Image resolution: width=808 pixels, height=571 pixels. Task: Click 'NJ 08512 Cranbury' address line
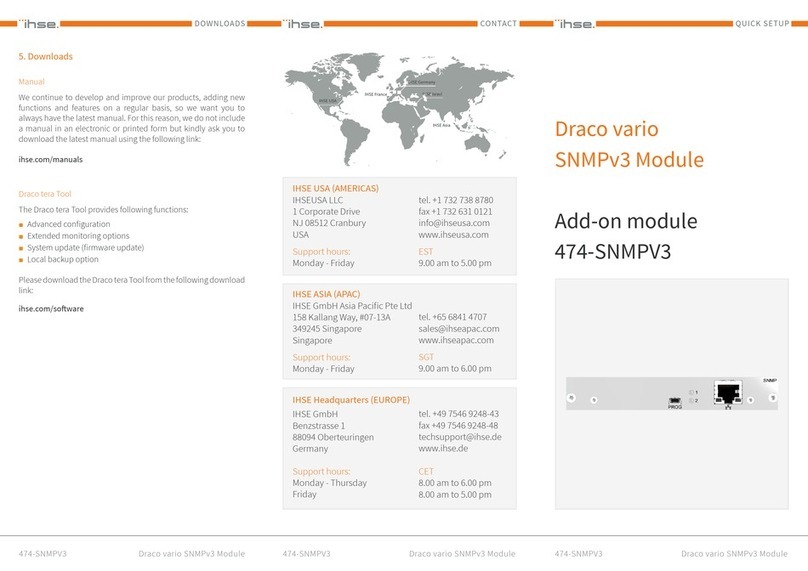pos(329,223)
